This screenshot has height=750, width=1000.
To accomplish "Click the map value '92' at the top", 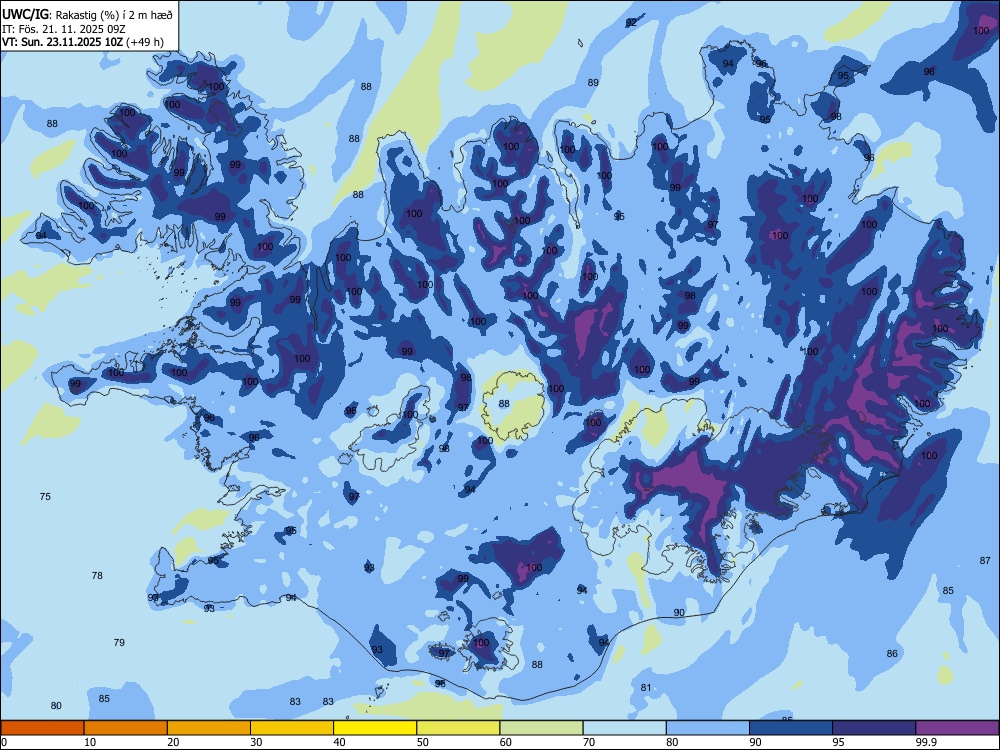I will [x=631, y=22].
